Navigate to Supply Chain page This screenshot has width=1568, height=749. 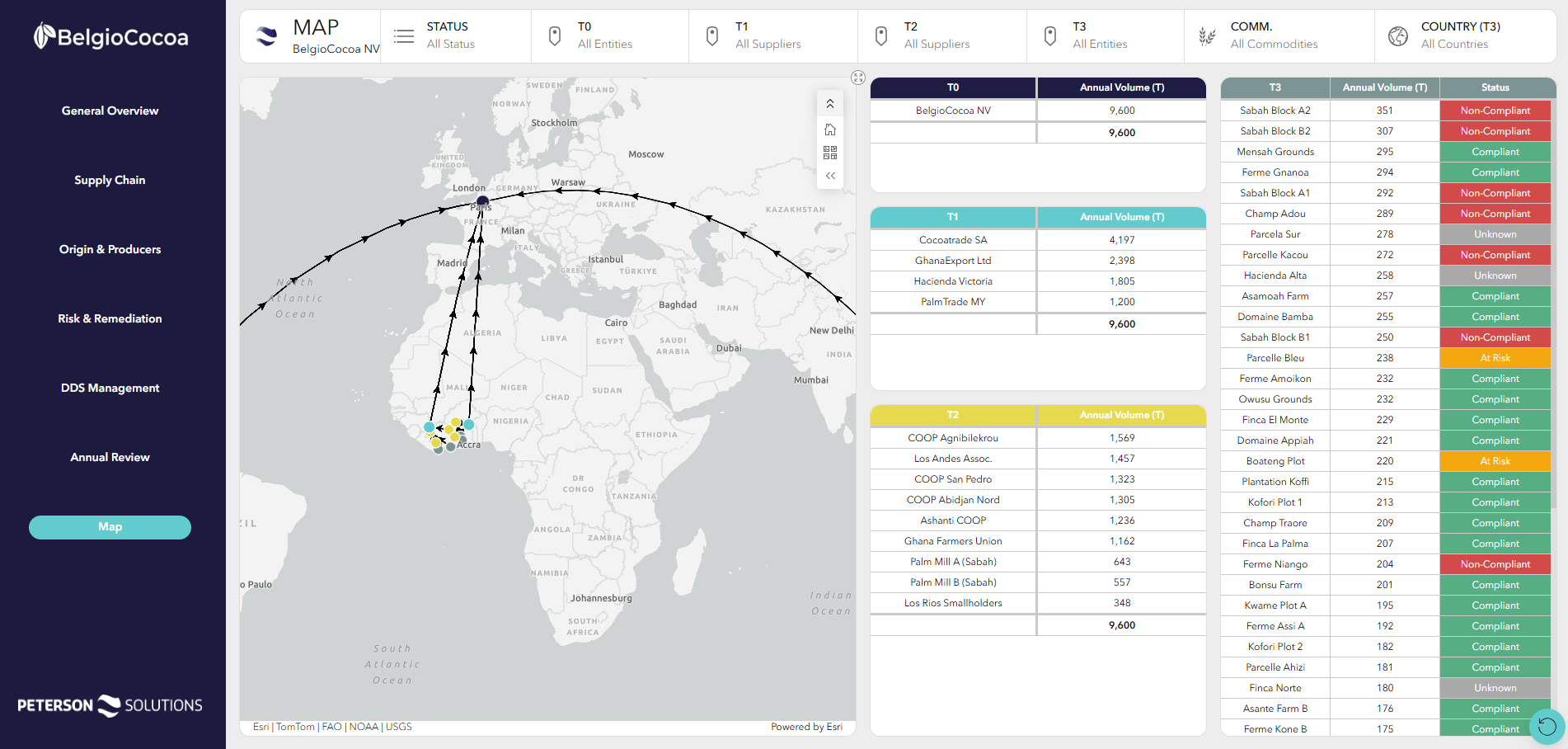[110, 180]
